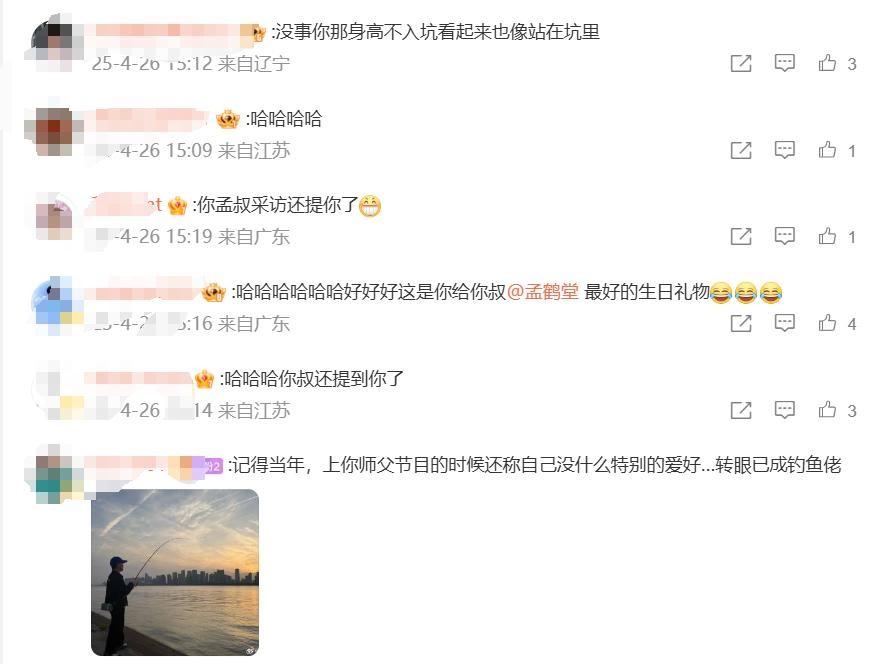
Task: Like the comment mentioning 最好的生日礼物
Action: 827,323
